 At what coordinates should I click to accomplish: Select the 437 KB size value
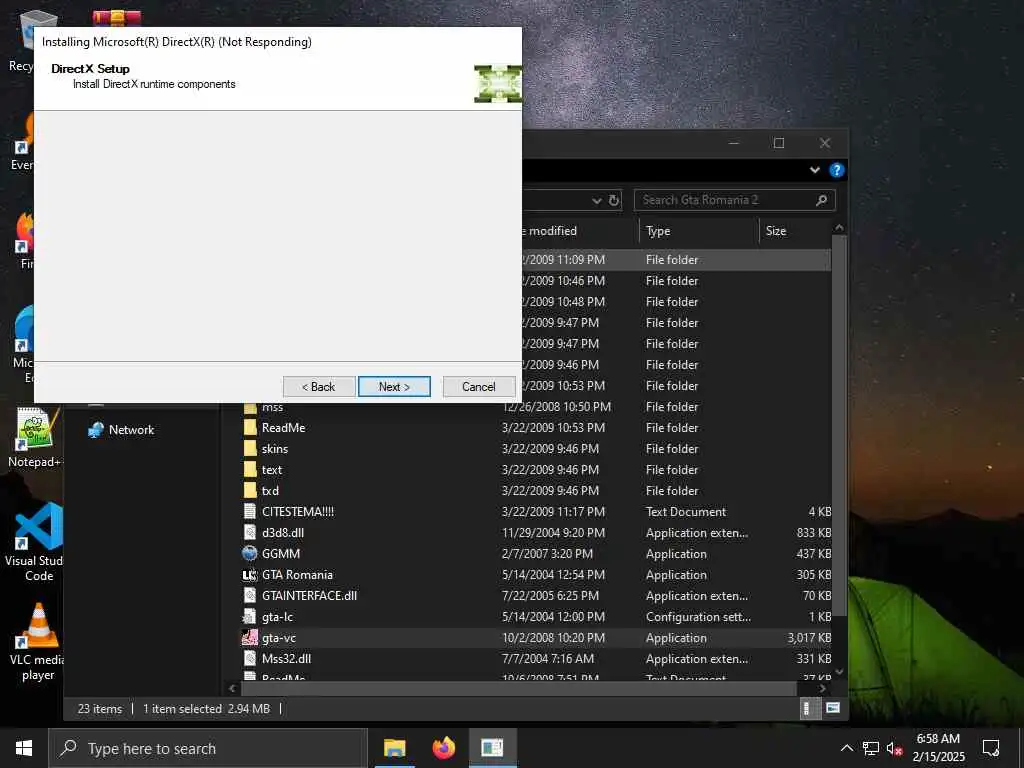pos(814,554)
